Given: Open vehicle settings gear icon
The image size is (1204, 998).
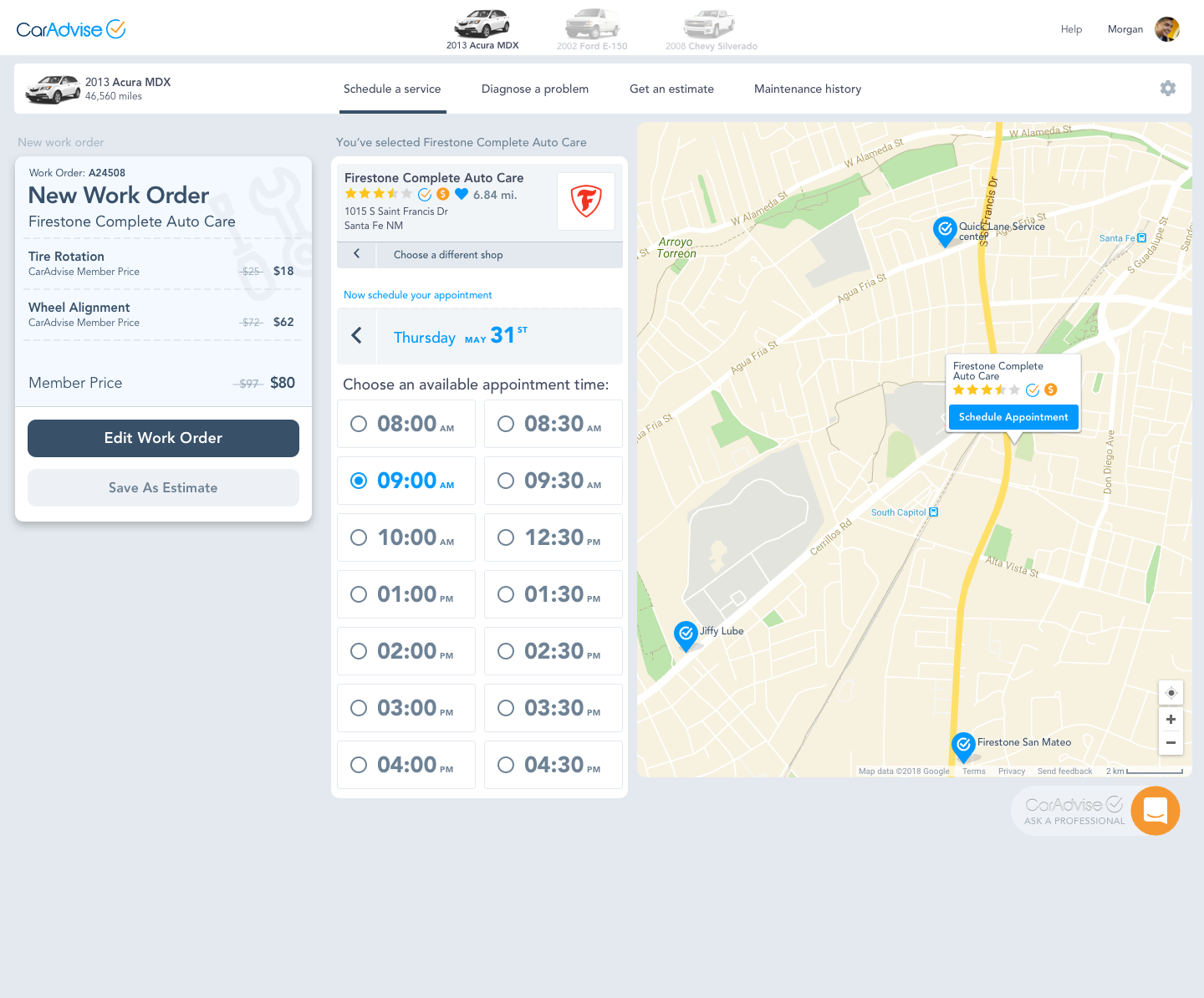Looking at the screenshot, I should point(1168,89).
